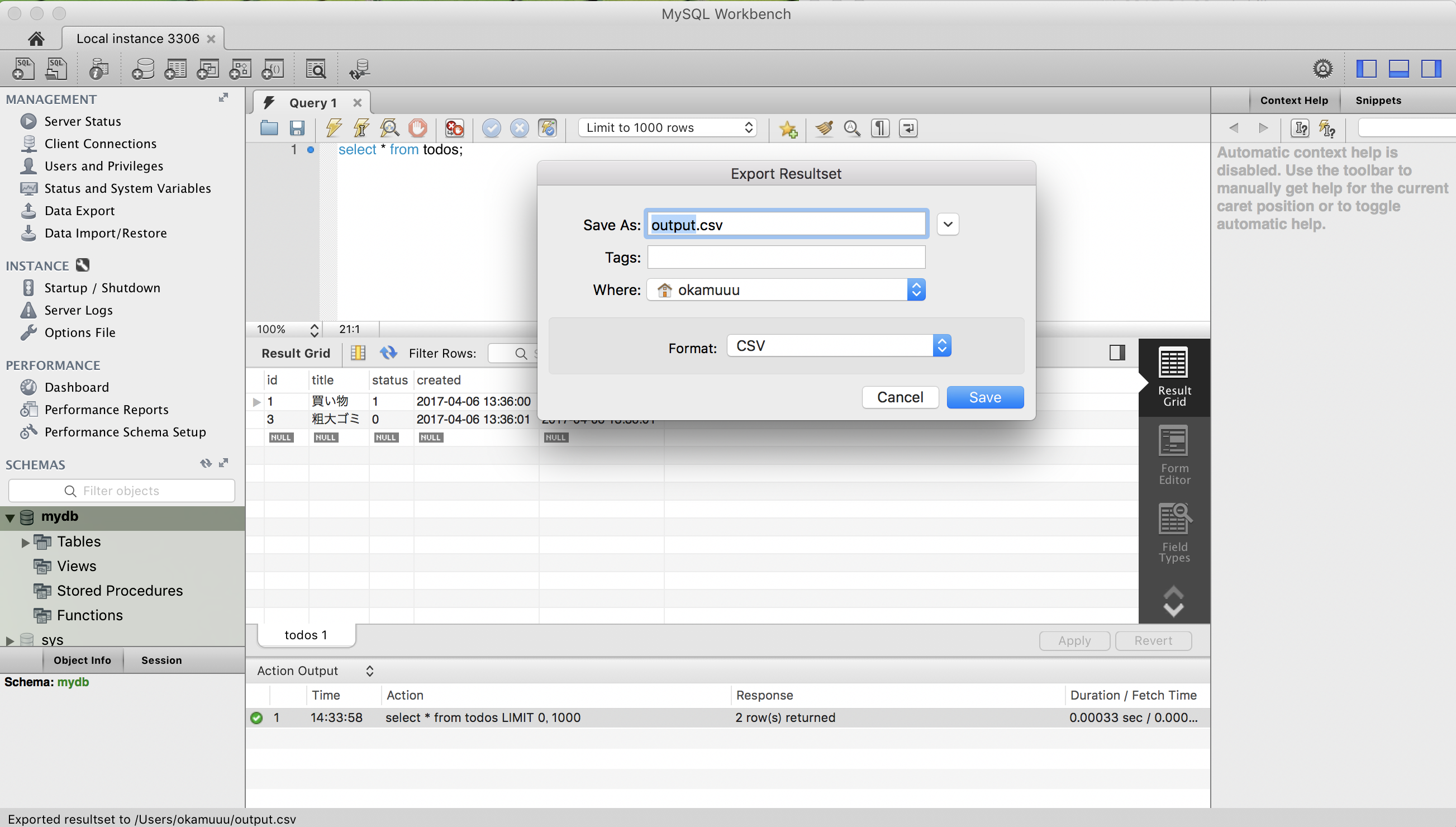The height and width of the screenshot is (827, 1456).
Task: Toggle automatic context help icon
Action: (1327, 128)
